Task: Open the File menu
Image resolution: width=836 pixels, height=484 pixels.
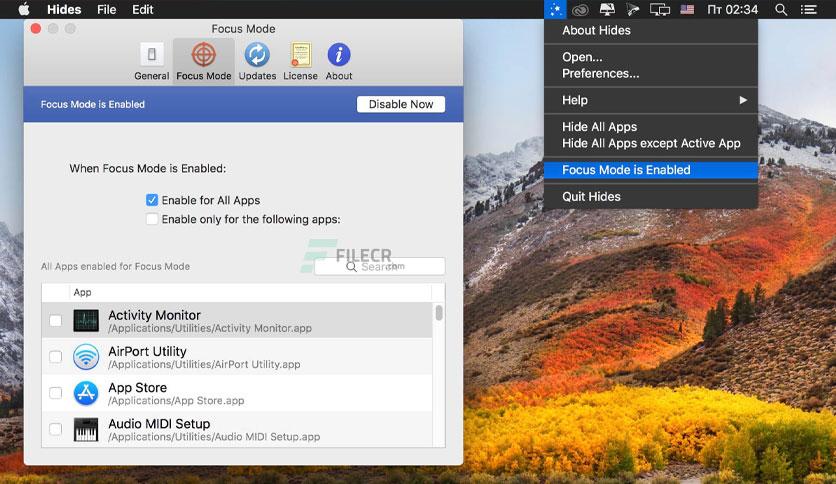Action: pyautogui.click(x=107, y=10)
